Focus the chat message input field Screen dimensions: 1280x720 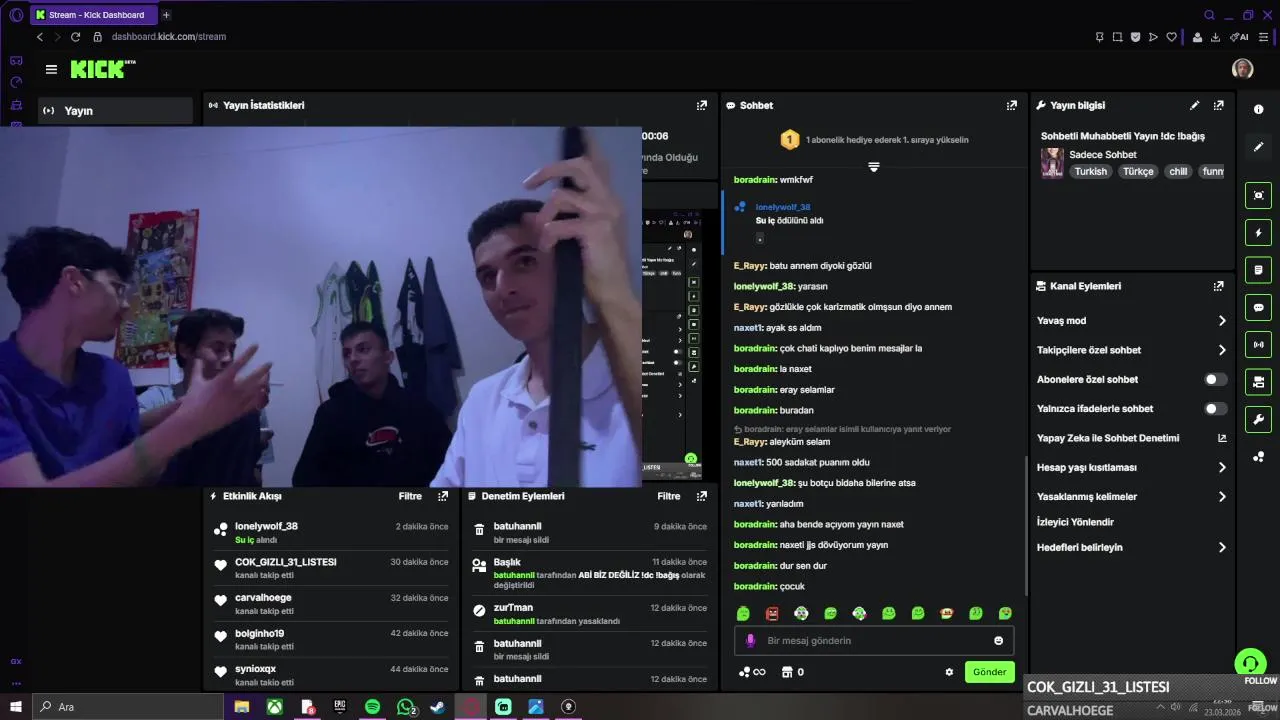pyautogui.click(x=874, y=641)
